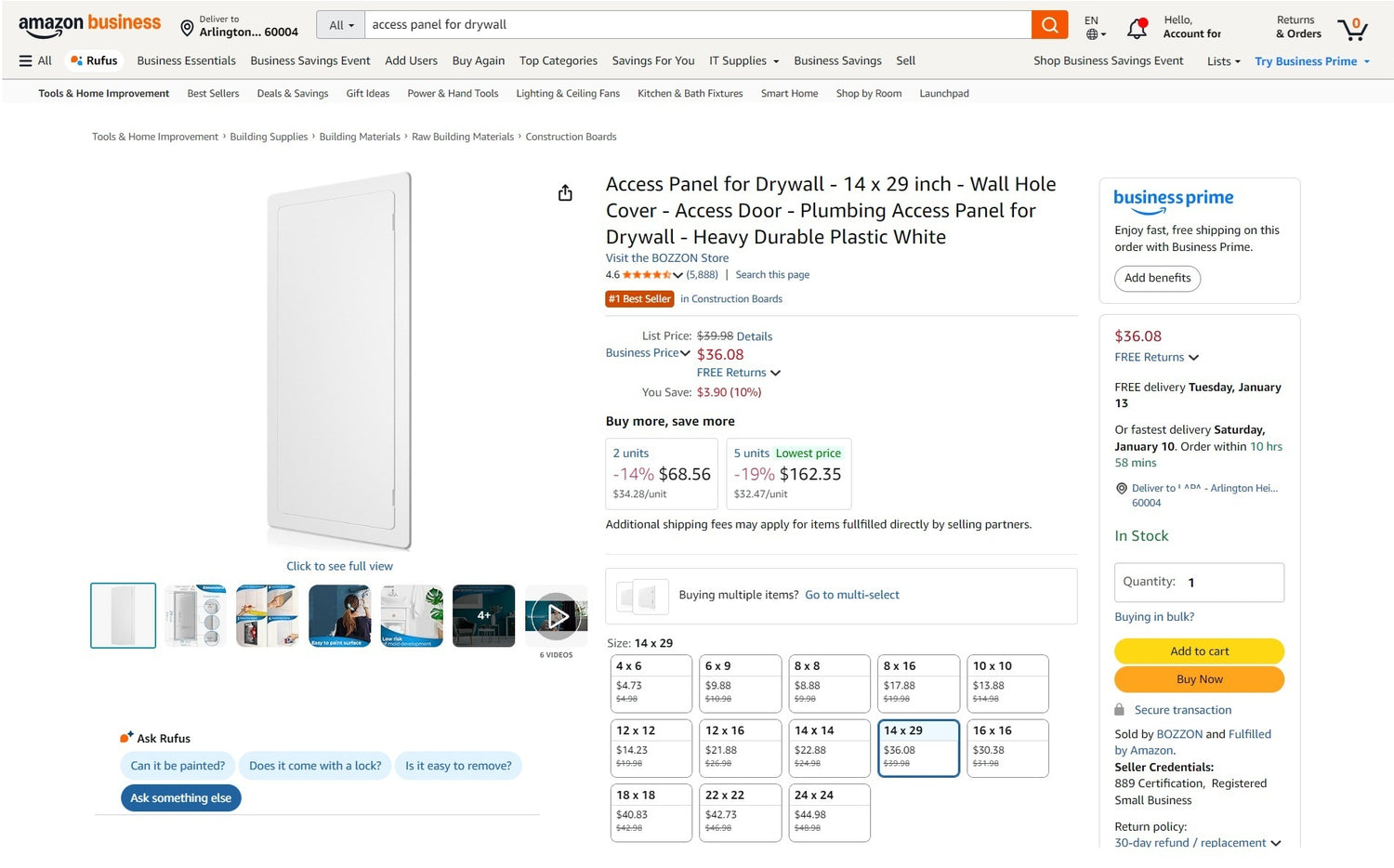Open the All hamburger menu

pyautogui.click(x=35, y=61)
